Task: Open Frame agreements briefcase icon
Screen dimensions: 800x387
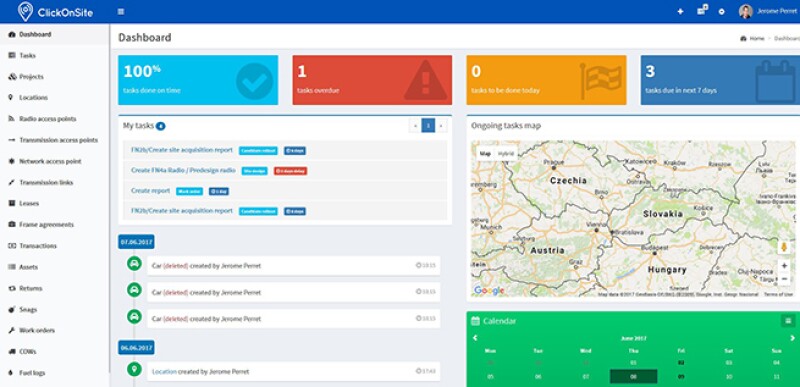Action: click(12, 224)
